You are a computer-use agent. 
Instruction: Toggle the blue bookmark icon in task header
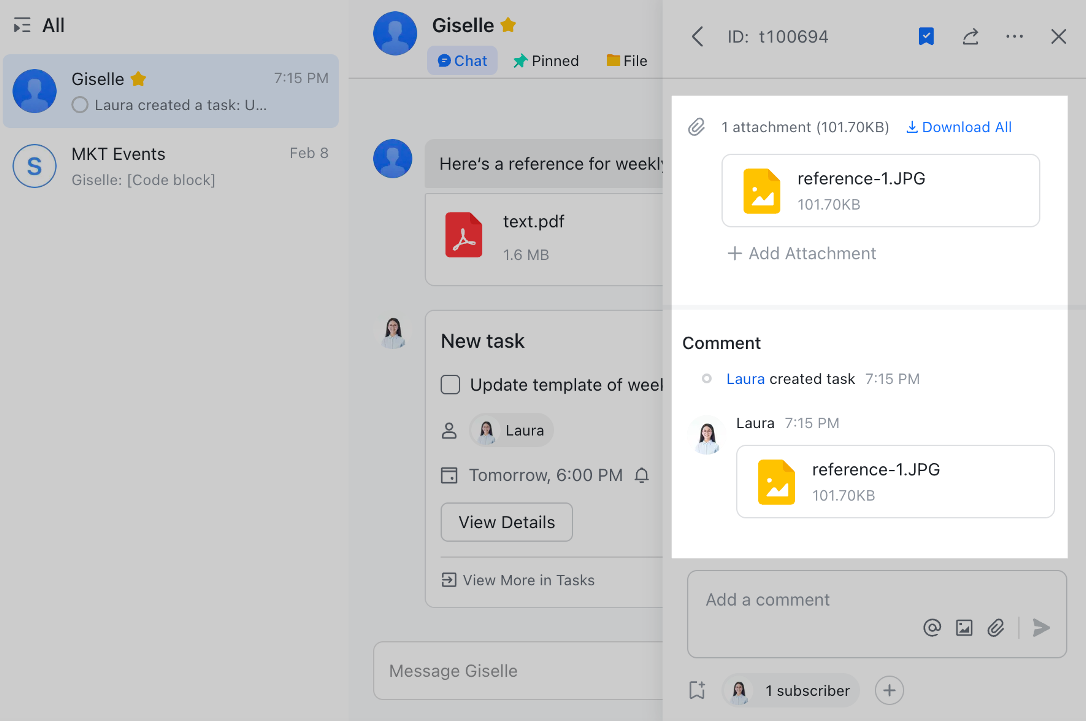(926, 37)
